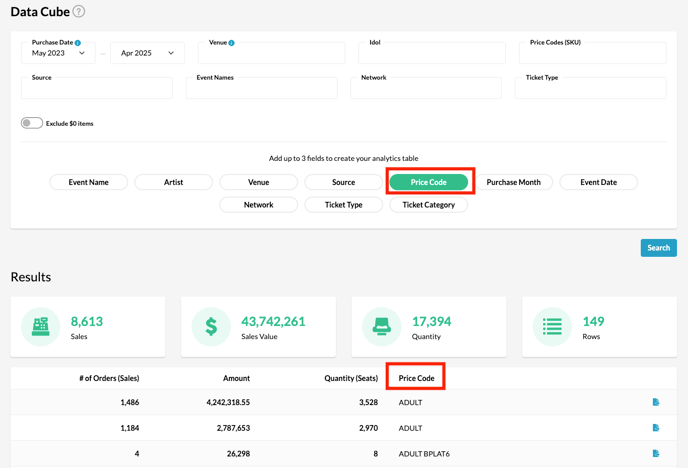Click the cash register Sales icon

pyautogui.click(x=40, y=327)
